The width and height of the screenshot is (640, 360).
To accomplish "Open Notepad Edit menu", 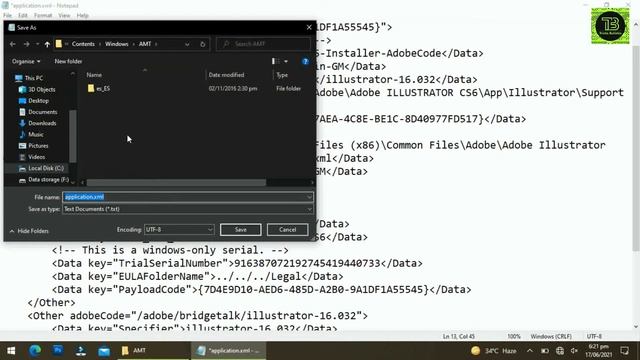I will point(23,16).
